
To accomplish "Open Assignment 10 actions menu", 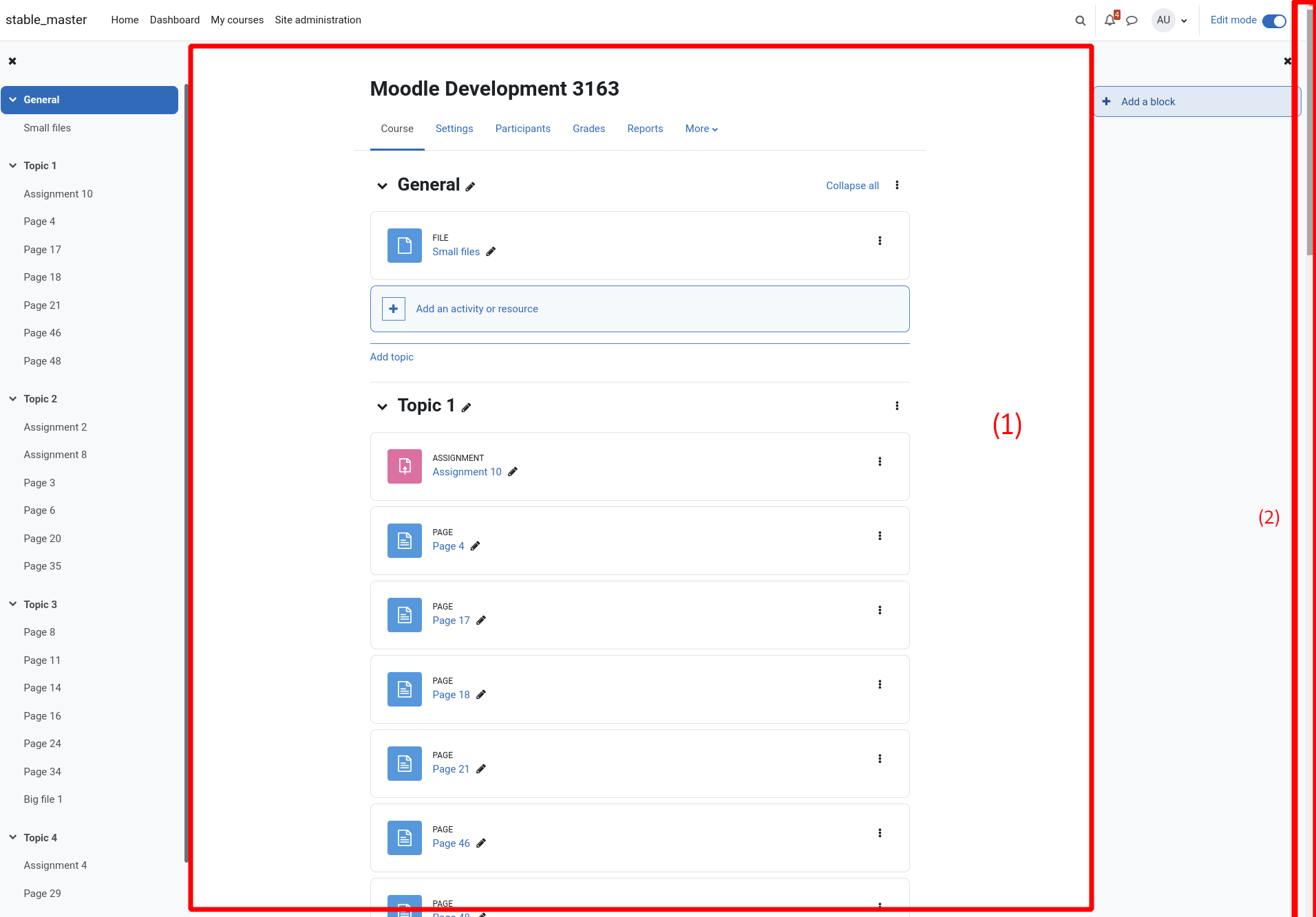I will tap(880, 462).
